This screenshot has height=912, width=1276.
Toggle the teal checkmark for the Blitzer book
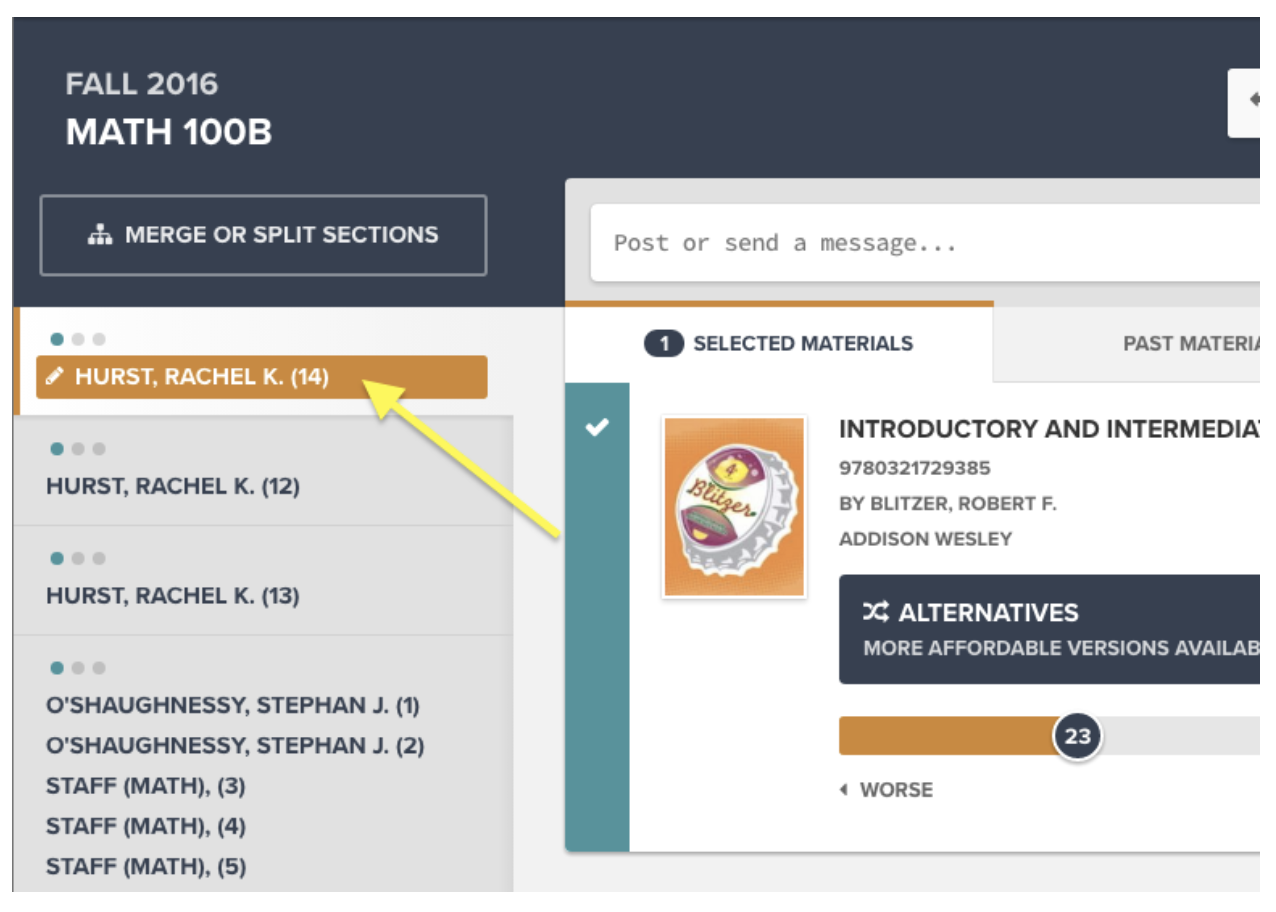point(597,428)
